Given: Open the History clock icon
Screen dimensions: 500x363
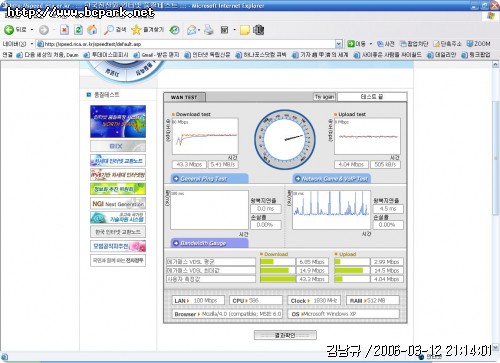Looking at the screenshot, I should pyautogui.click(x=174, y=30).
